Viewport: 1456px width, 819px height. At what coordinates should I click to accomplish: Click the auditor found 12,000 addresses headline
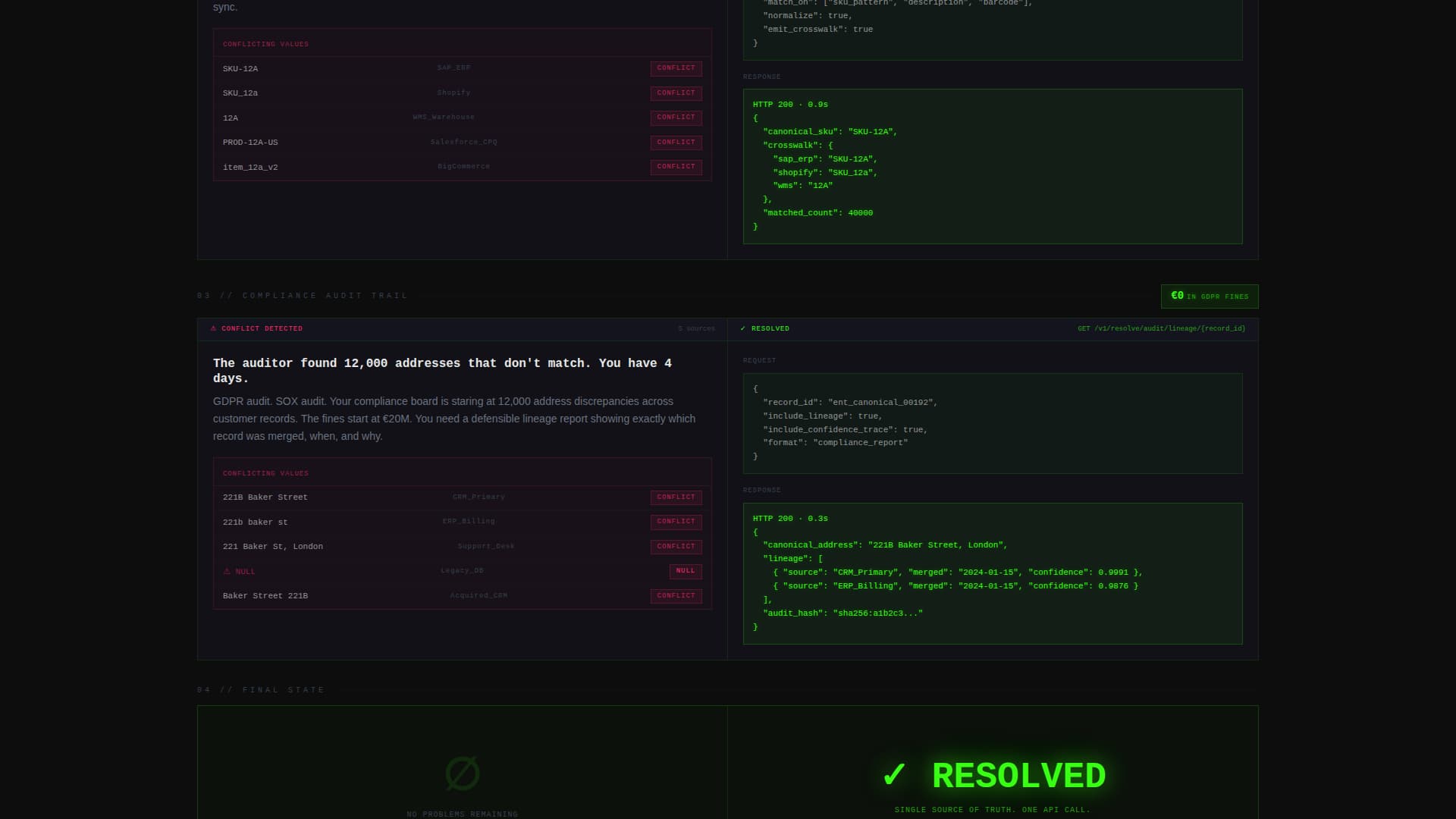(x=442, y=371)
